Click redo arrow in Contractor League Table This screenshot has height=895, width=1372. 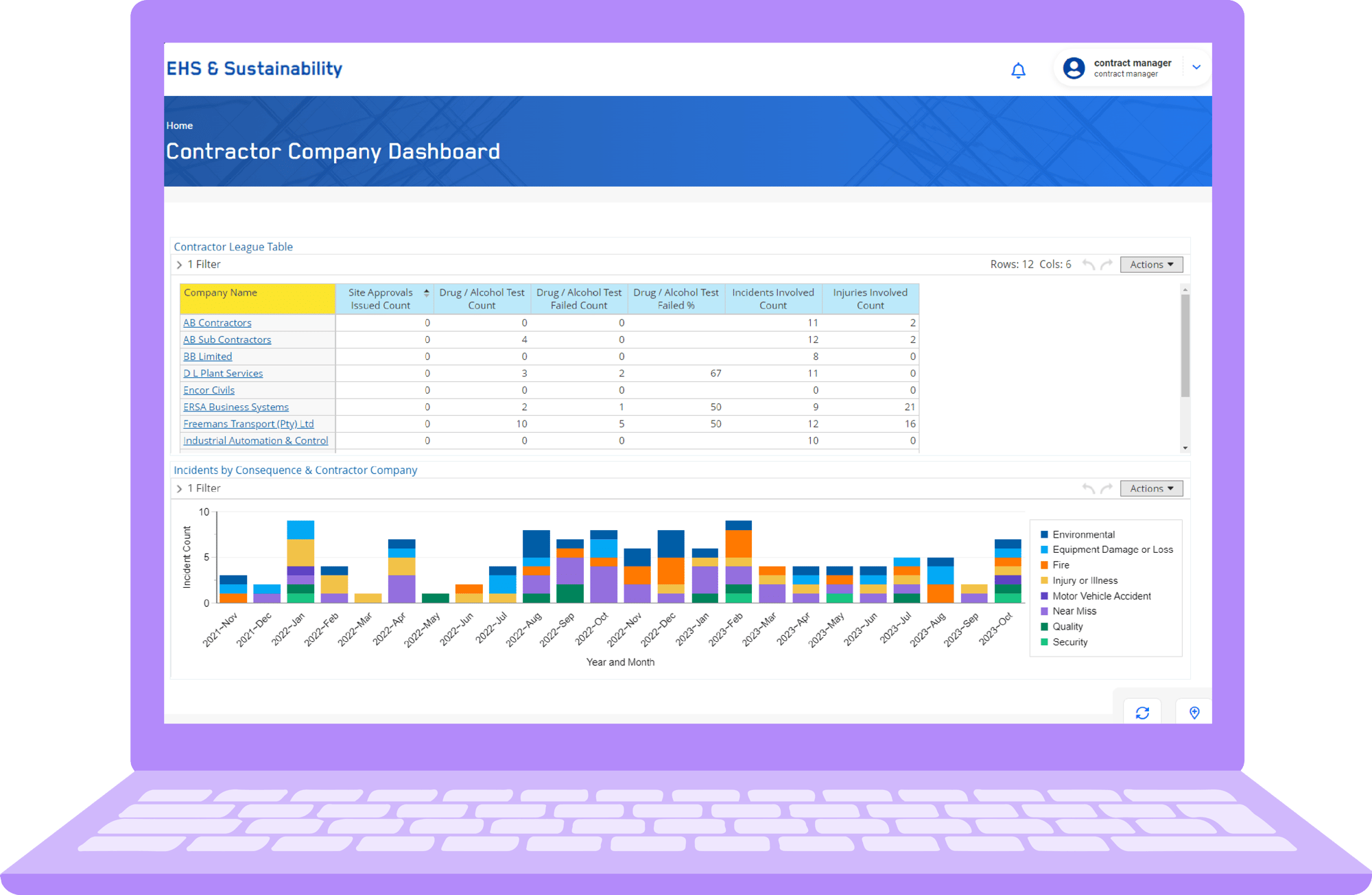1106,265
